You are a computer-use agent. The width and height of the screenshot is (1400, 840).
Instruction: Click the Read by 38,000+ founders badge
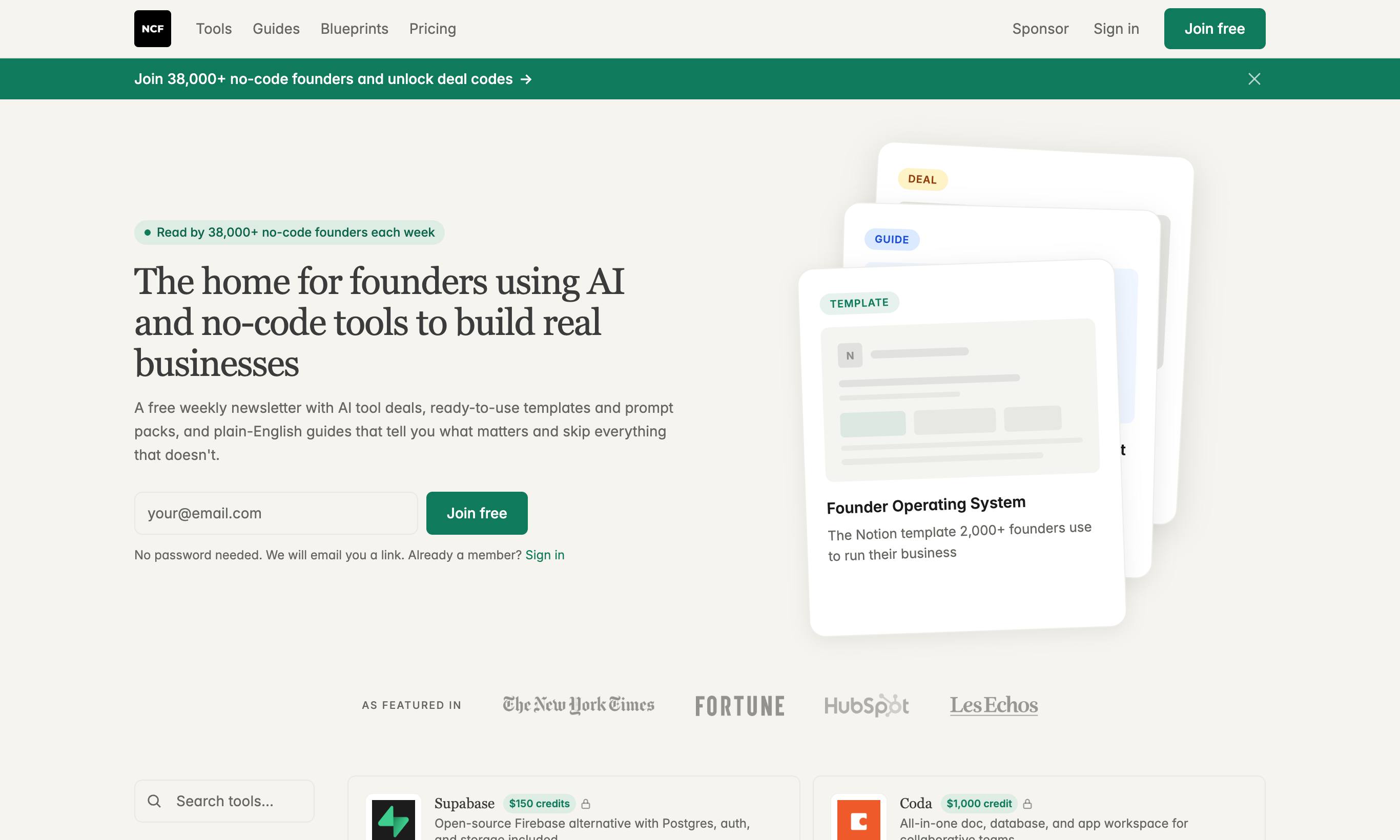coord(290,232)
